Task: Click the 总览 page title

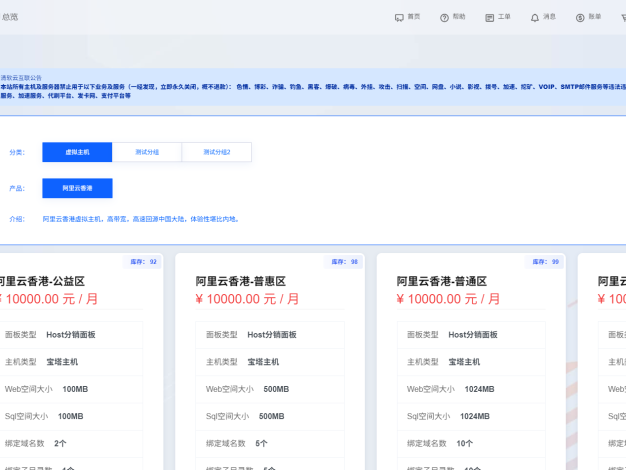Action: click(10, 17)
